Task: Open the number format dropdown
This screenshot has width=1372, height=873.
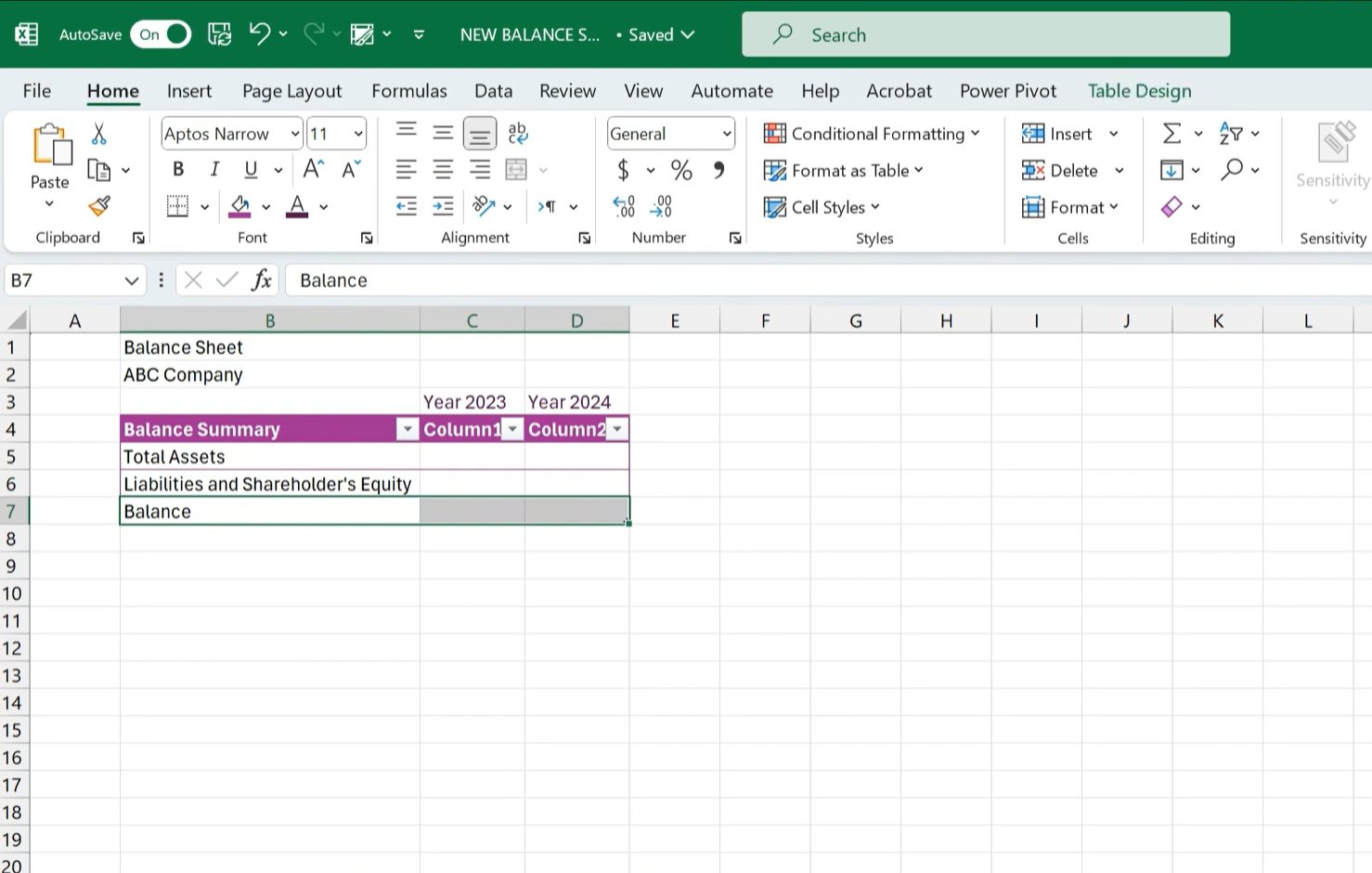Action: tap(727, 134)
